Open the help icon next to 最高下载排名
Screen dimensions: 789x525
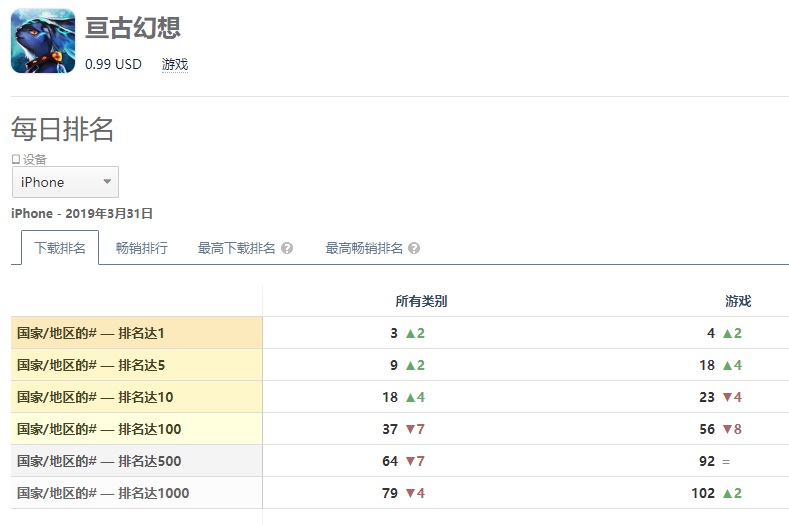[x=287, y=248]
